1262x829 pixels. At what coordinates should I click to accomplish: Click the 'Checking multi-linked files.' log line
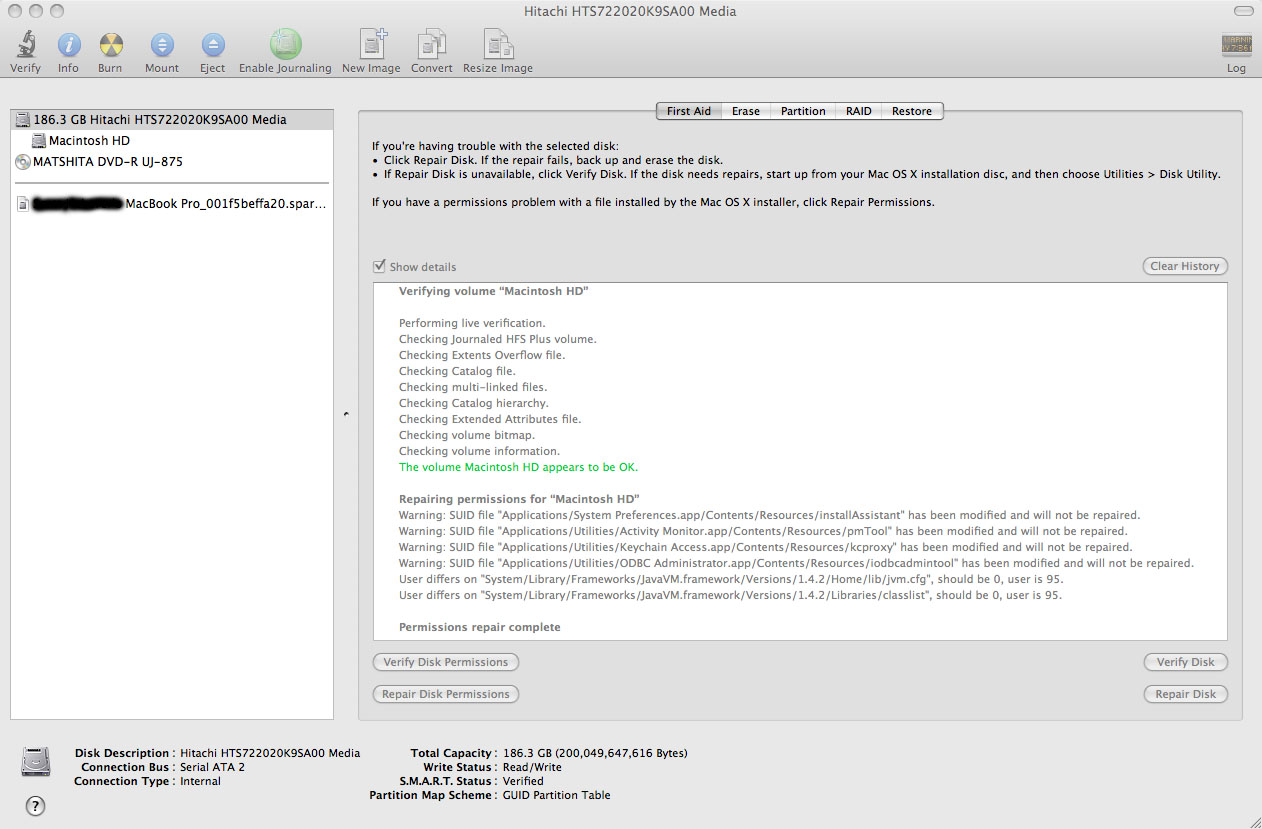tap(473, 387)
